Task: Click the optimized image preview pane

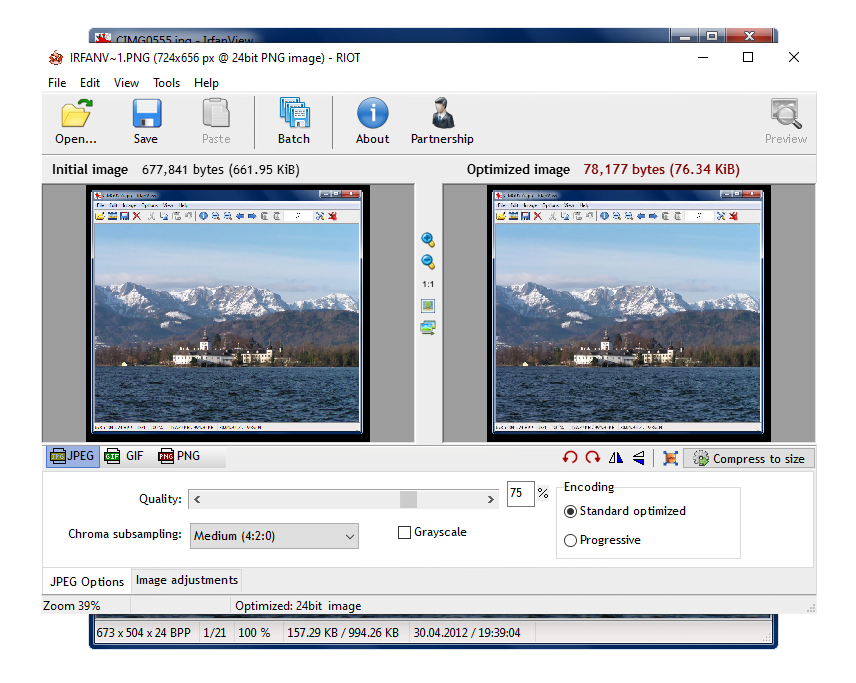Action: [x=629, y=313]
